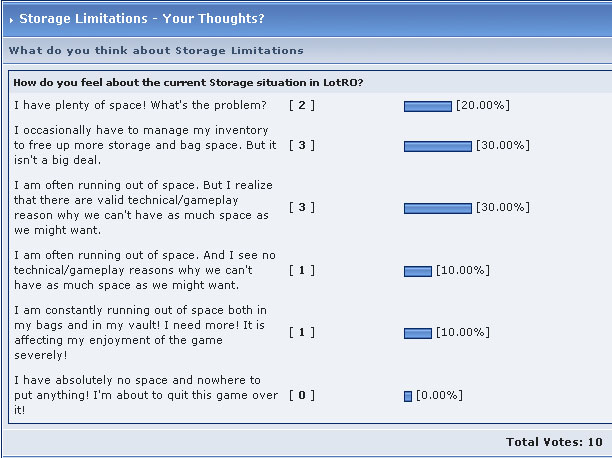The height and width of the screenshot is (458, 612).
Task: Click the 0.00% bar for 'about to quit'
Action: click(408, 396)
